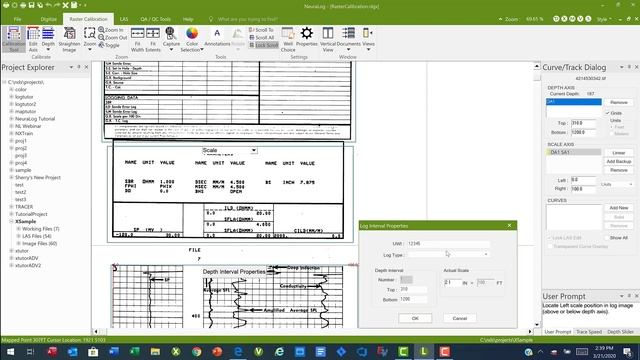Open the LAS tab
Screen dimensions: 640x360
tap(124, 19)
